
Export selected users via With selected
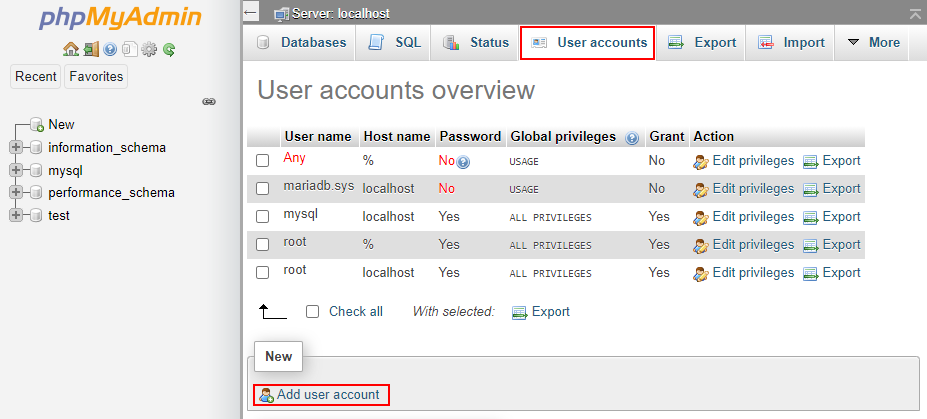(x=540, y=311)
